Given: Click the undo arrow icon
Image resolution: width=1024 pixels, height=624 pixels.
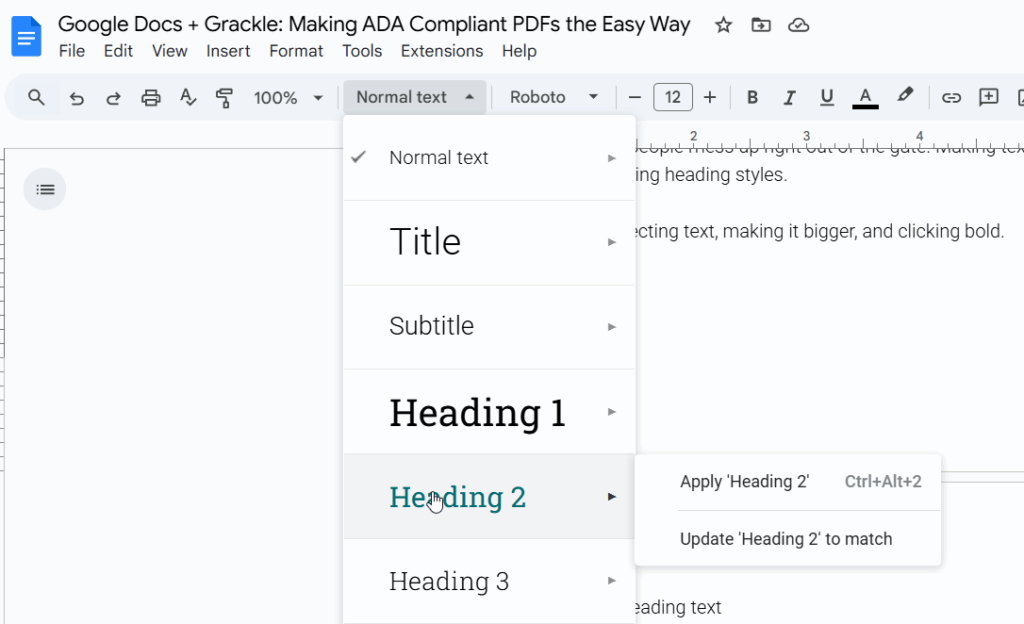Looking at the screenshot, I should click(76, 98).
